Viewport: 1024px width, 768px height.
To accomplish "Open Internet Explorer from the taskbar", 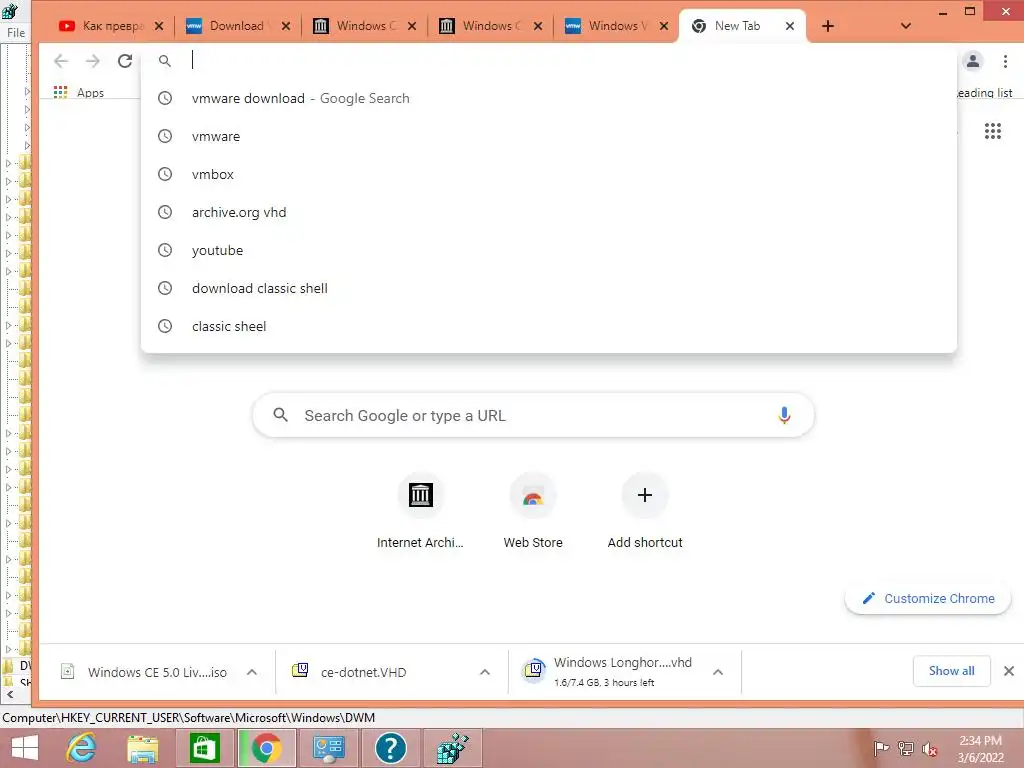I will click(82, 748).
